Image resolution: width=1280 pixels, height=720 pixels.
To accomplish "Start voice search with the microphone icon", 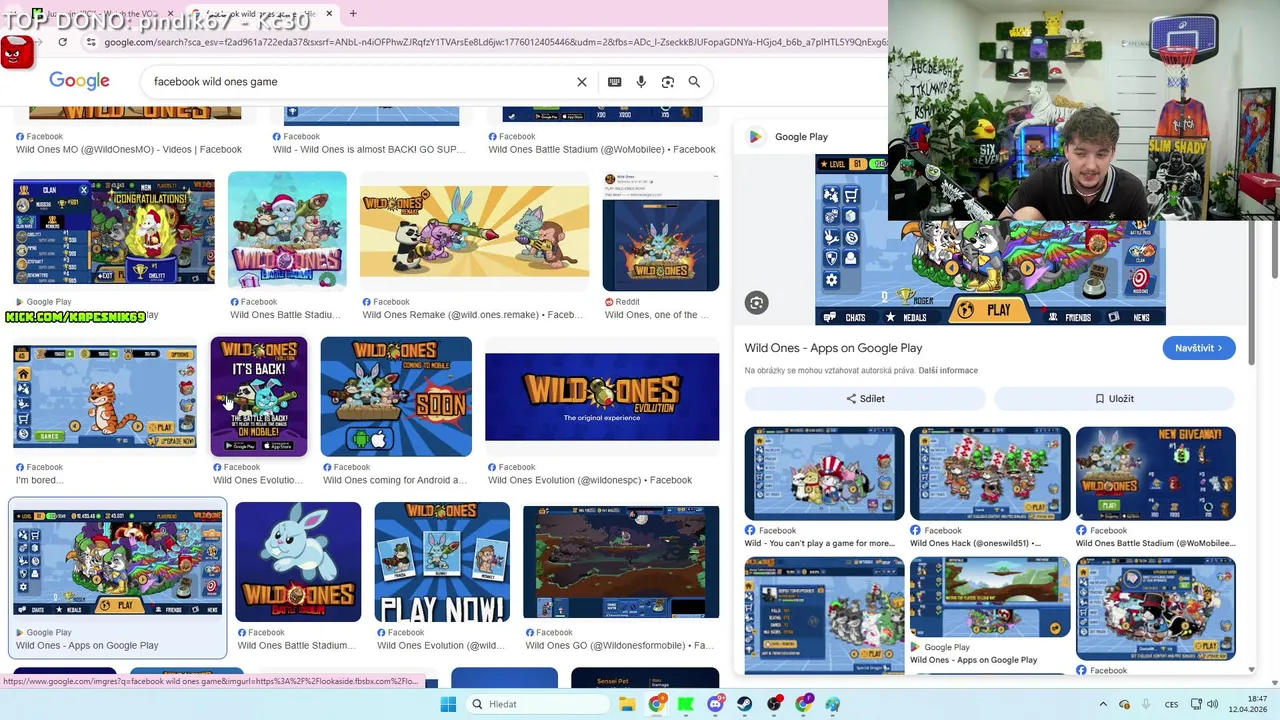I will pyautogui.click(x=641, y=82).
